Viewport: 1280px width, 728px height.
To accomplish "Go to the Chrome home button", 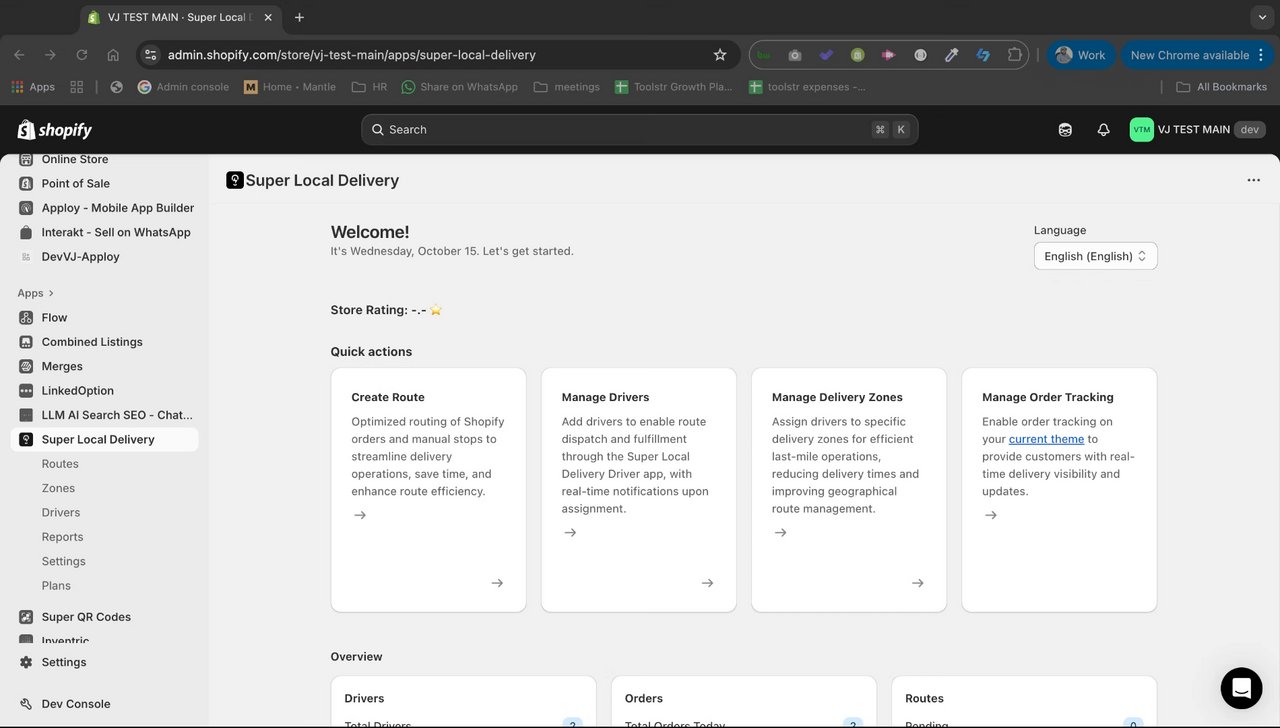I will click(113, 55).
